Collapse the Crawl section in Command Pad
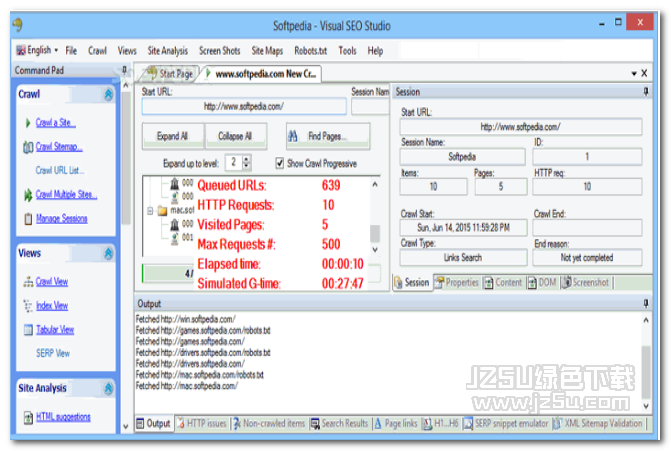This screenshot has width=671, height=451. [108, 95]
